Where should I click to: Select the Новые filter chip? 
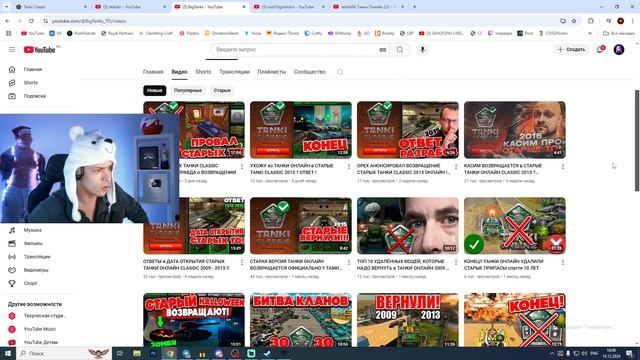point(155,91)
